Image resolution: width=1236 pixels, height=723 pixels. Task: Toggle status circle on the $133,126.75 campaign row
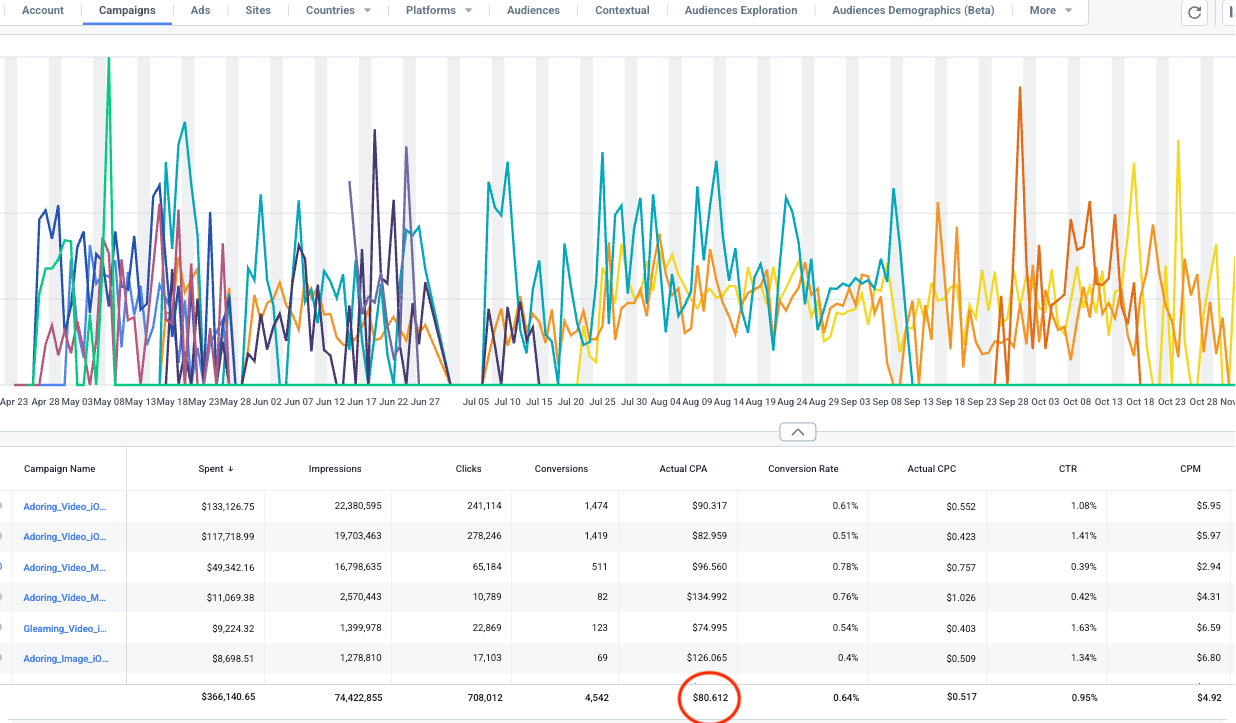tap(1, 506)
